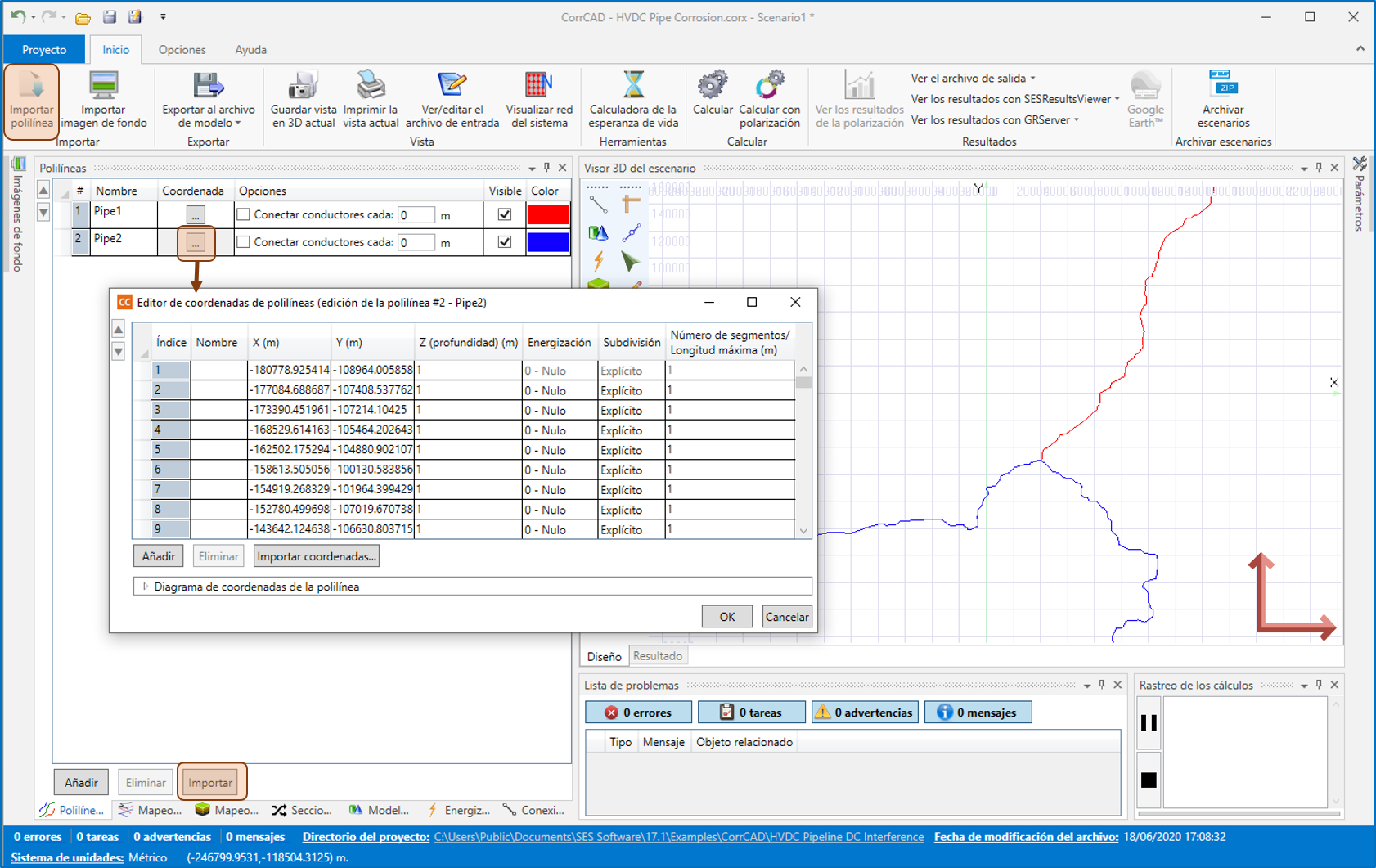Click the undo icon in title bar

coord(17,16)
